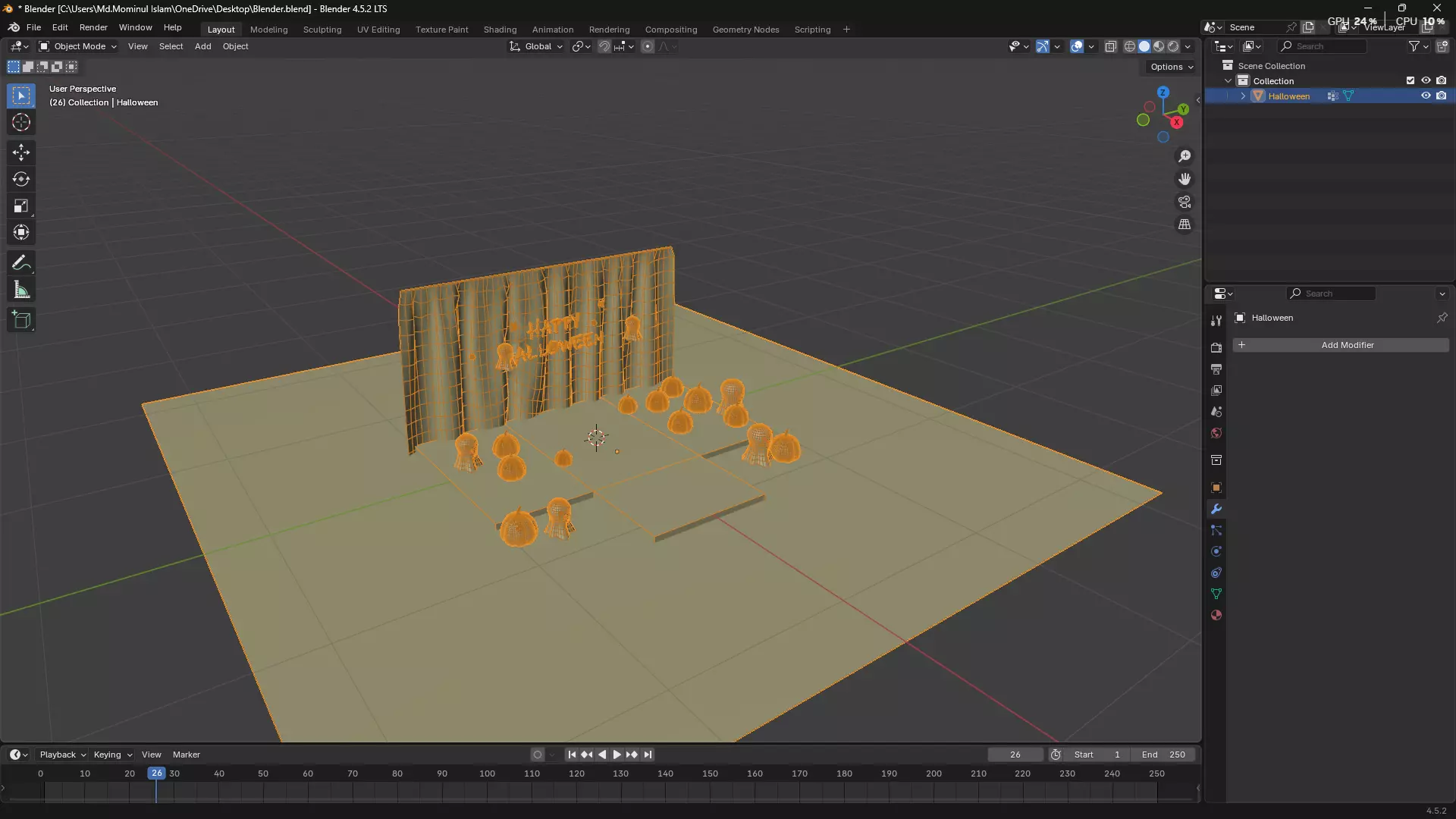Screen dimensions: 1456x819
Task: Select the Measure tool
Action: [21, 290]
